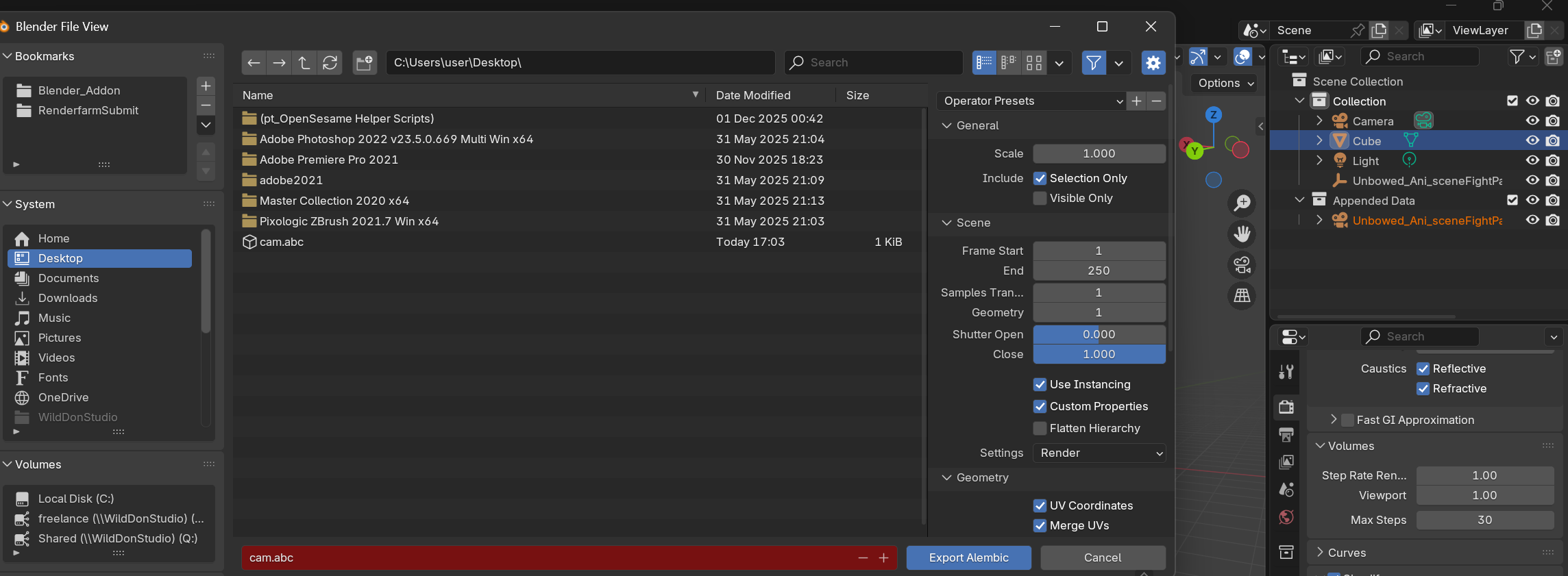Refresh the file list
The width and height of the screenshot is (1568, 576).
330,63
